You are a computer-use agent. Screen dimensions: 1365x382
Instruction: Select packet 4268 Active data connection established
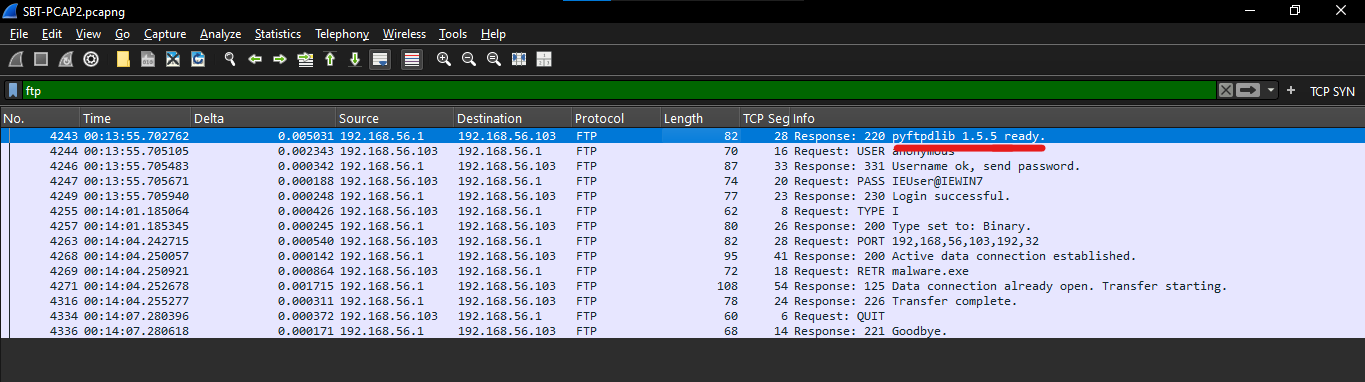coord(682,256)
